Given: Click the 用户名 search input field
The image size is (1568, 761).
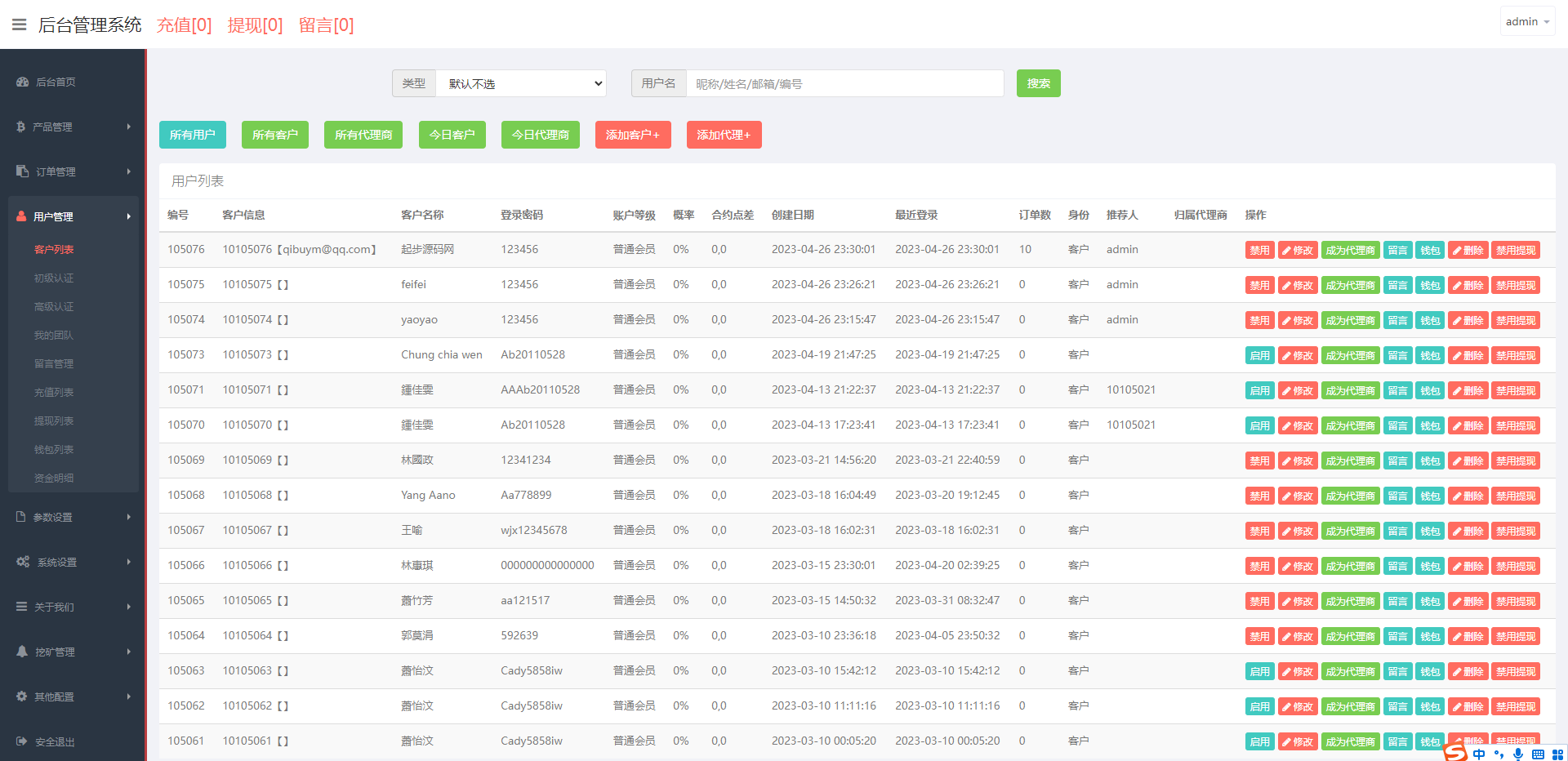Looking at the screenshot, I should tap(844, 83).
